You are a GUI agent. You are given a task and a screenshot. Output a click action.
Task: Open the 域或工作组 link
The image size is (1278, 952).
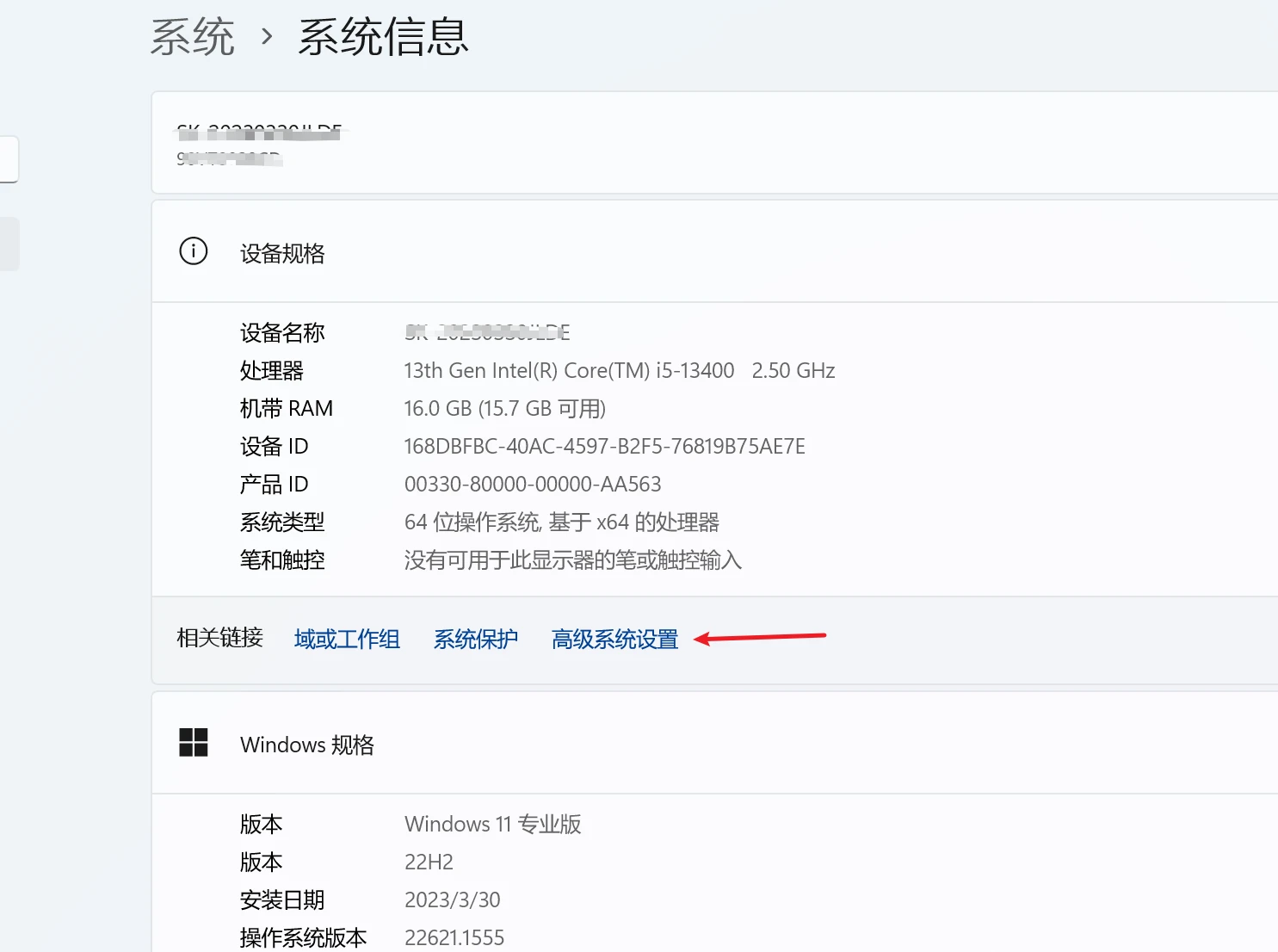[347, 639]
